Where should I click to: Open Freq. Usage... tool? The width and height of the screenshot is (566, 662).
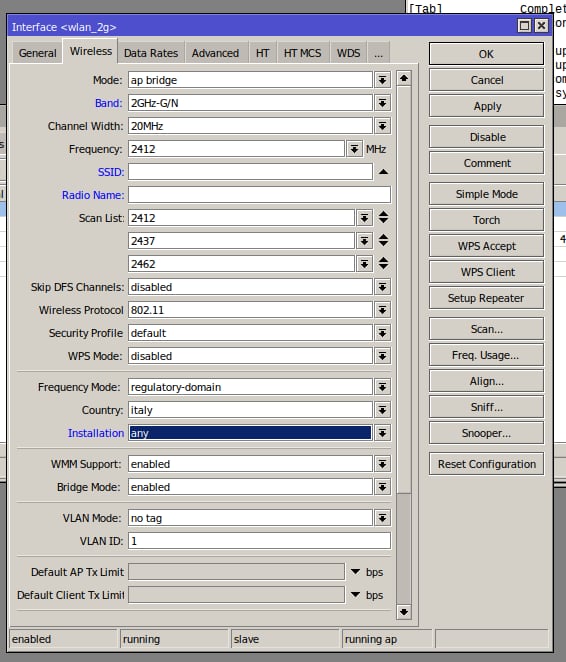click(x=486, y=355)
